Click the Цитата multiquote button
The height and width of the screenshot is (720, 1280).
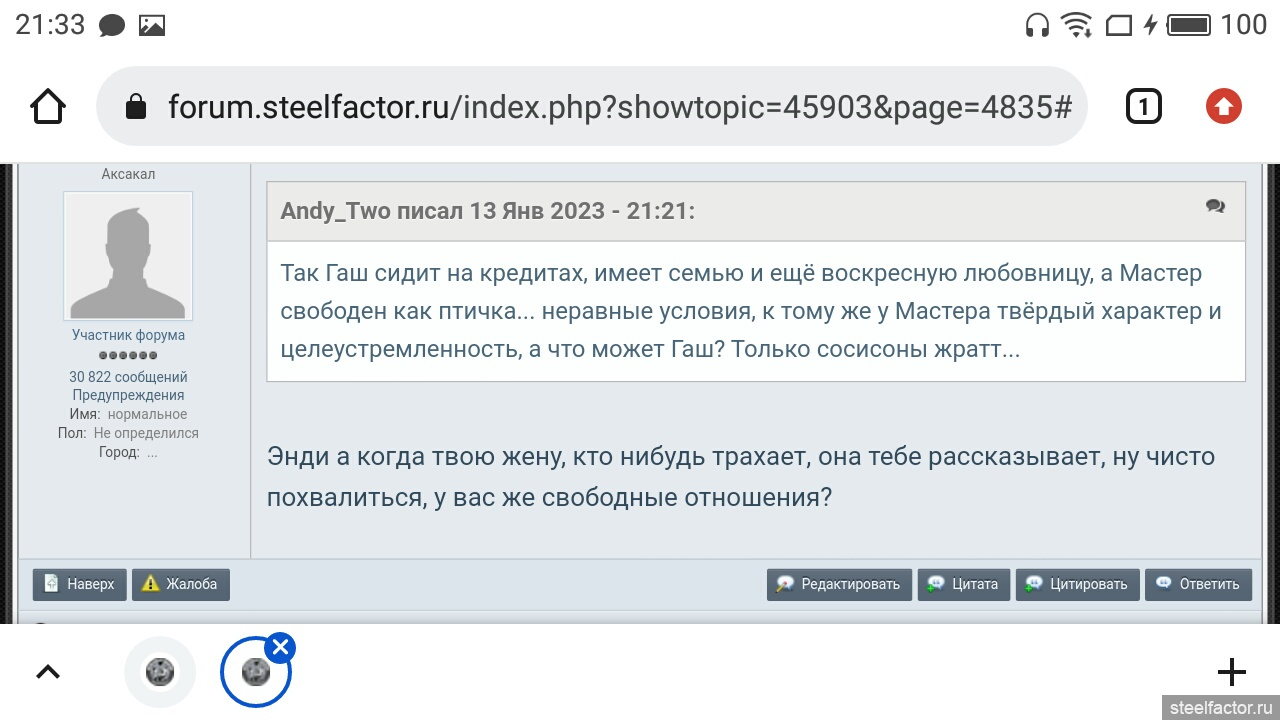(x=963, y=584)
